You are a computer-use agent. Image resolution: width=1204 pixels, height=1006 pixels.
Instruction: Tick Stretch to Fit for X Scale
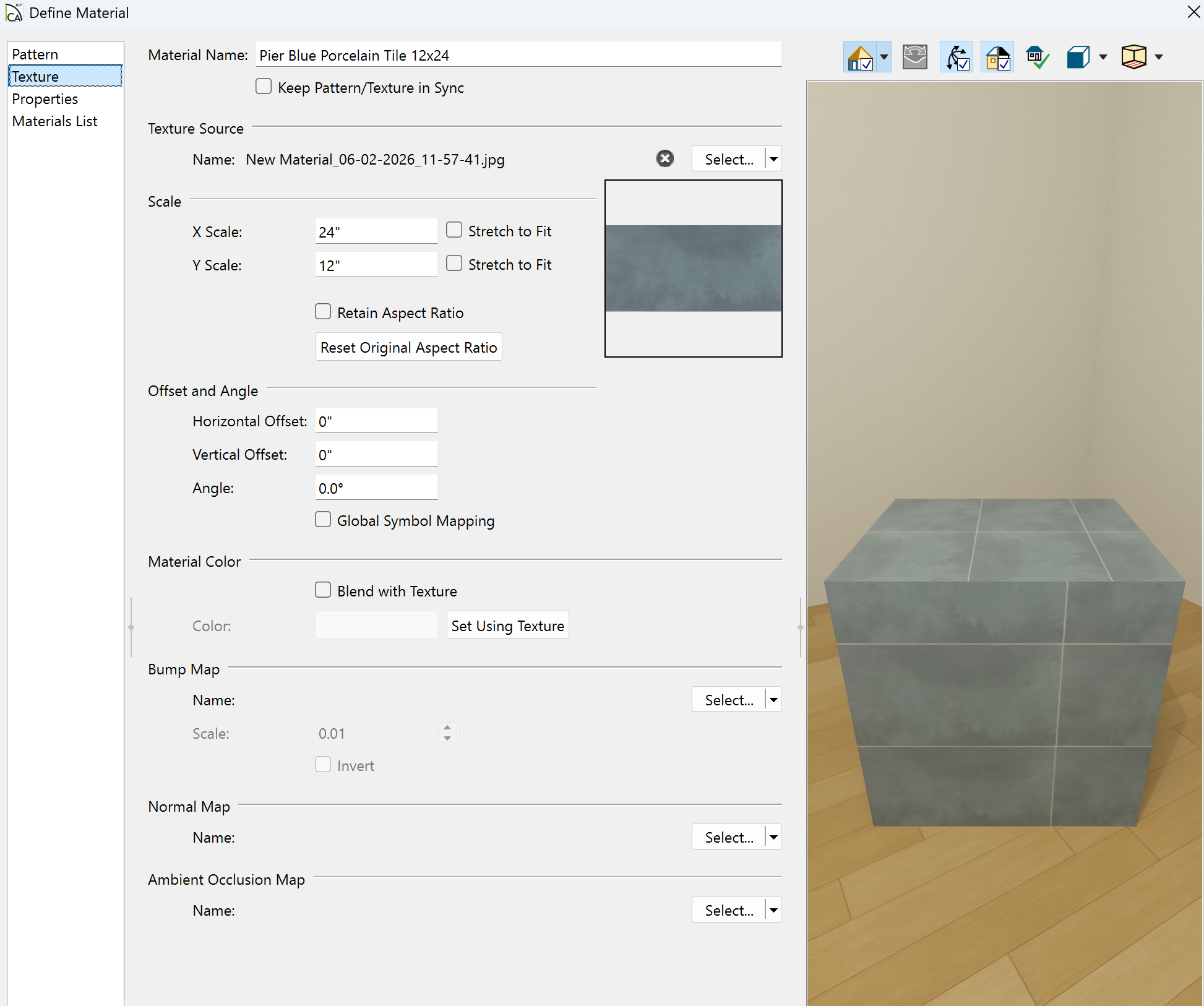point(454,230)
